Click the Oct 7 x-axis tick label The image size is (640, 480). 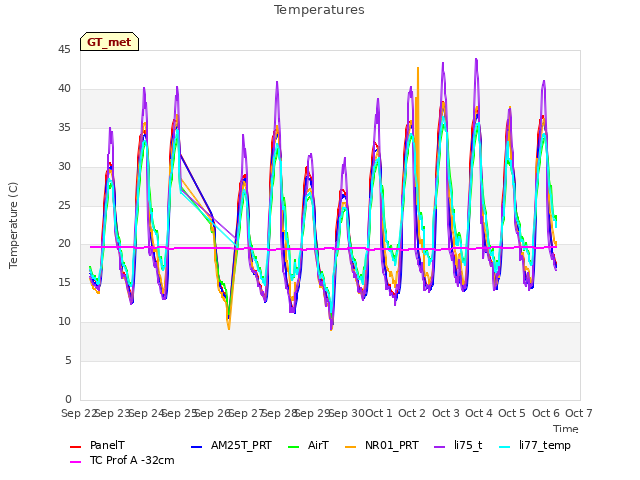579,413
